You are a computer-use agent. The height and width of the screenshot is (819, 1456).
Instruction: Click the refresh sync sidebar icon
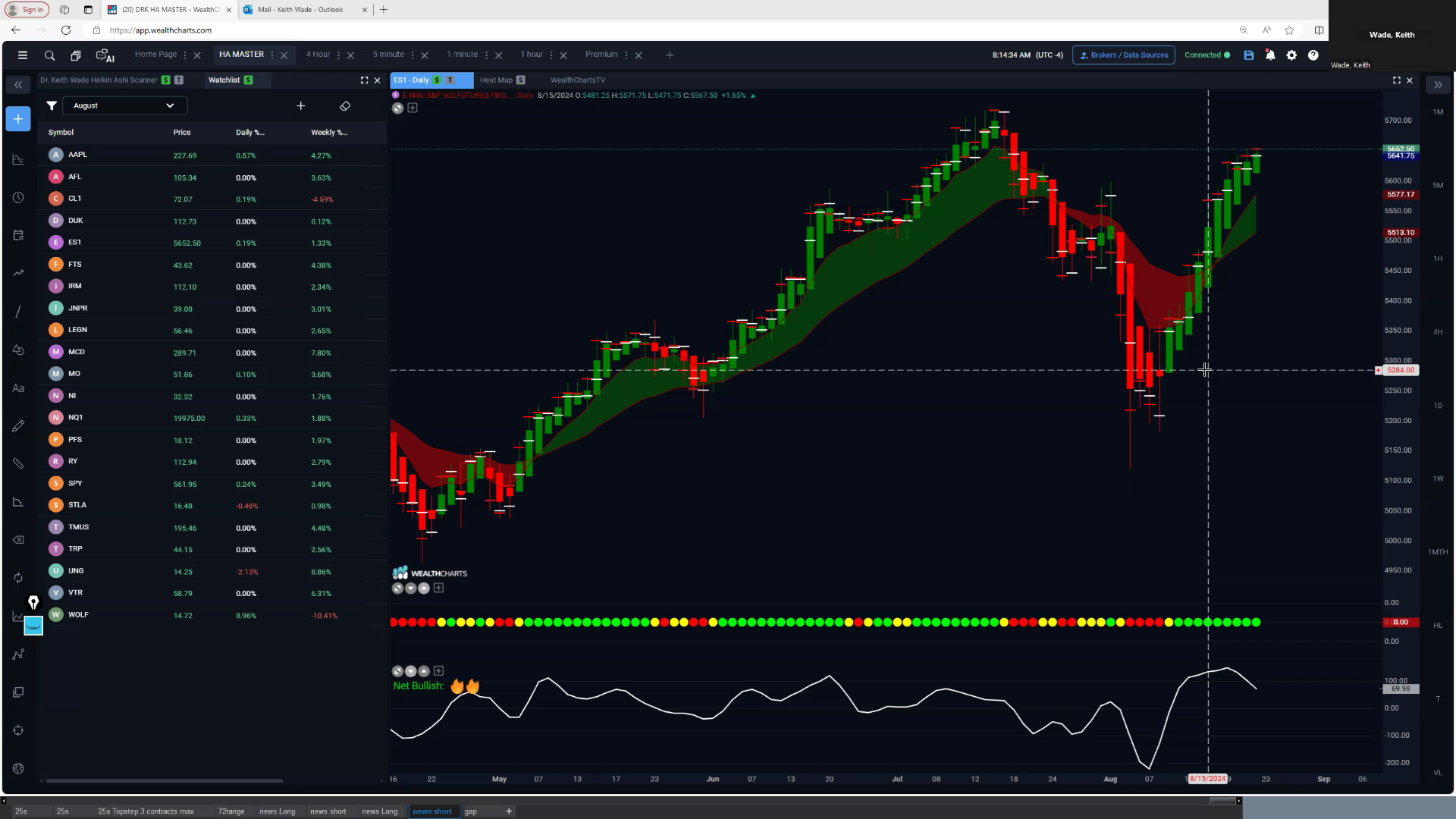18,578
